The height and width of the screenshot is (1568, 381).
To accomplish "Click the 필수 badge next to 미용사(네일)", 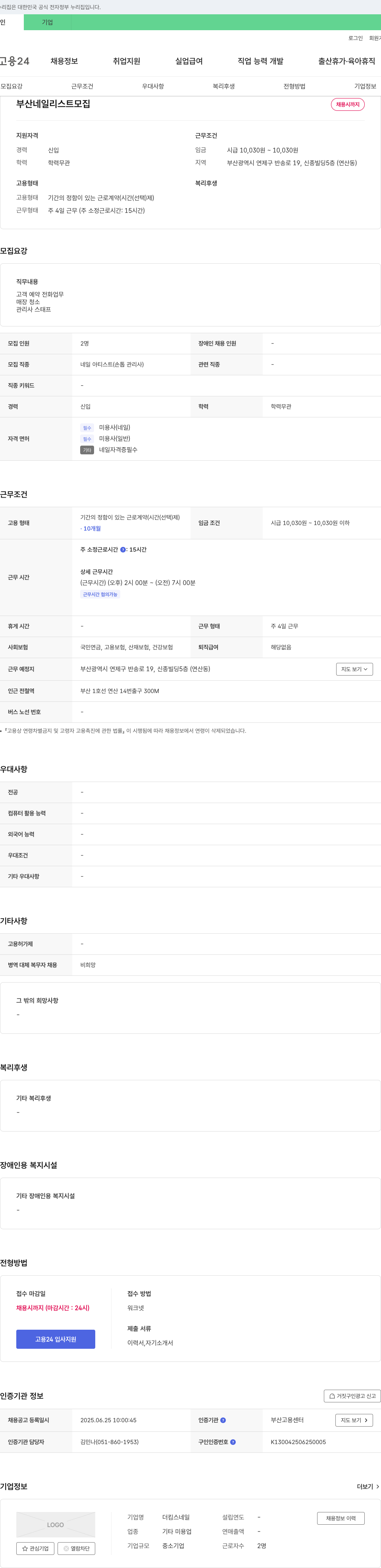I will pyautogui.click(x=87, y=428).
